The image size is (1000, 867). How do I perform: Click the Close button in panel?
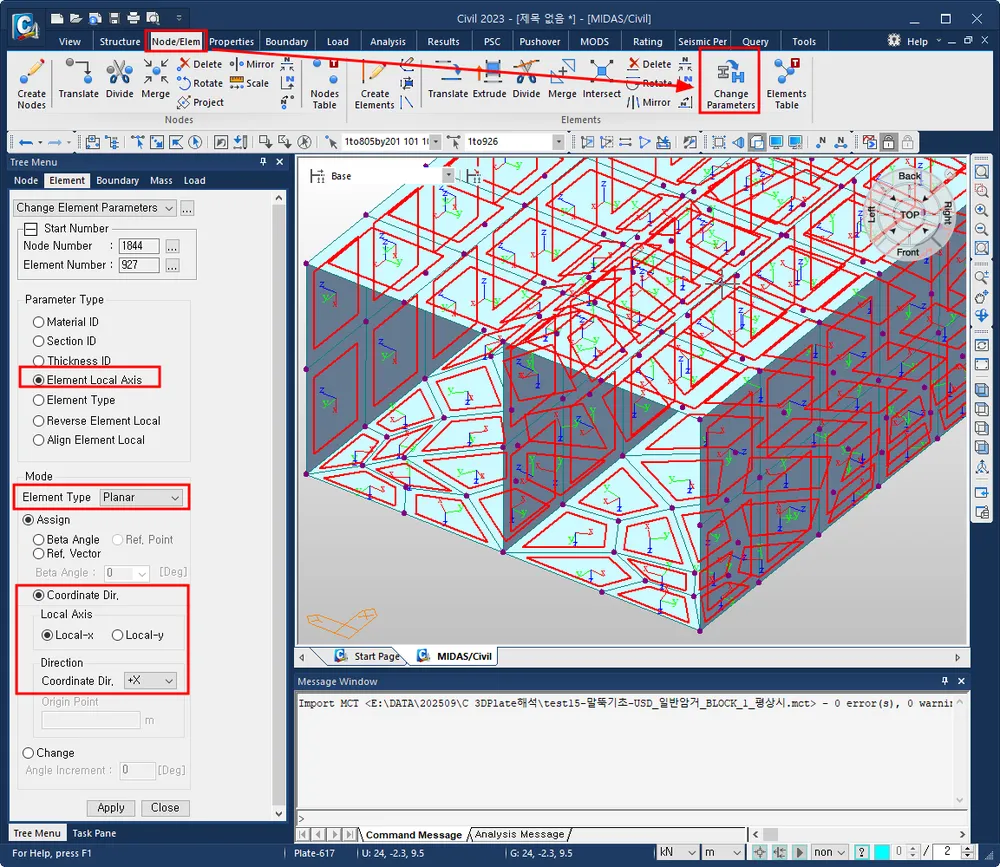point(165,808)
